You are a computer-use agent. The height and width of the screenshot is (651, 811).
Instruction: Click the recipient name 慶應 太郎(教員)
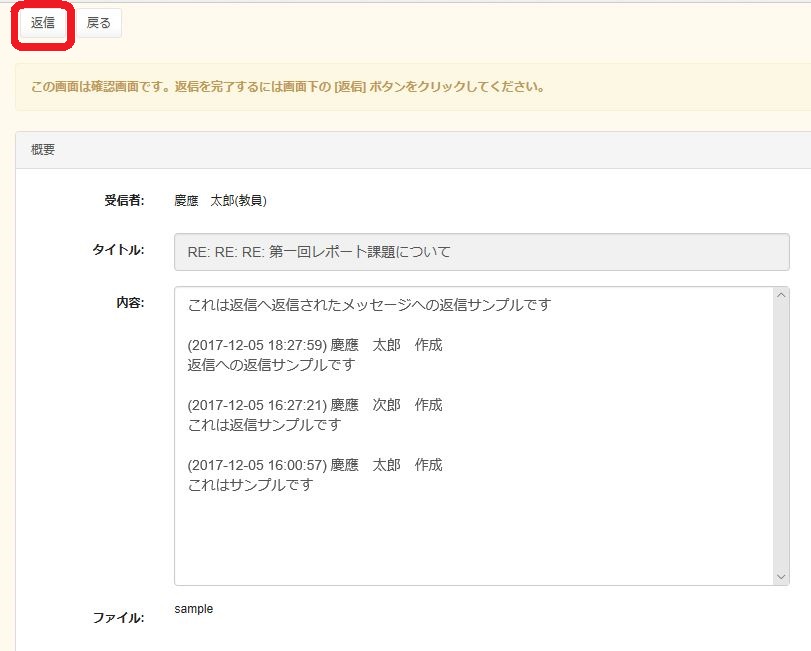(x=220, y=200)
